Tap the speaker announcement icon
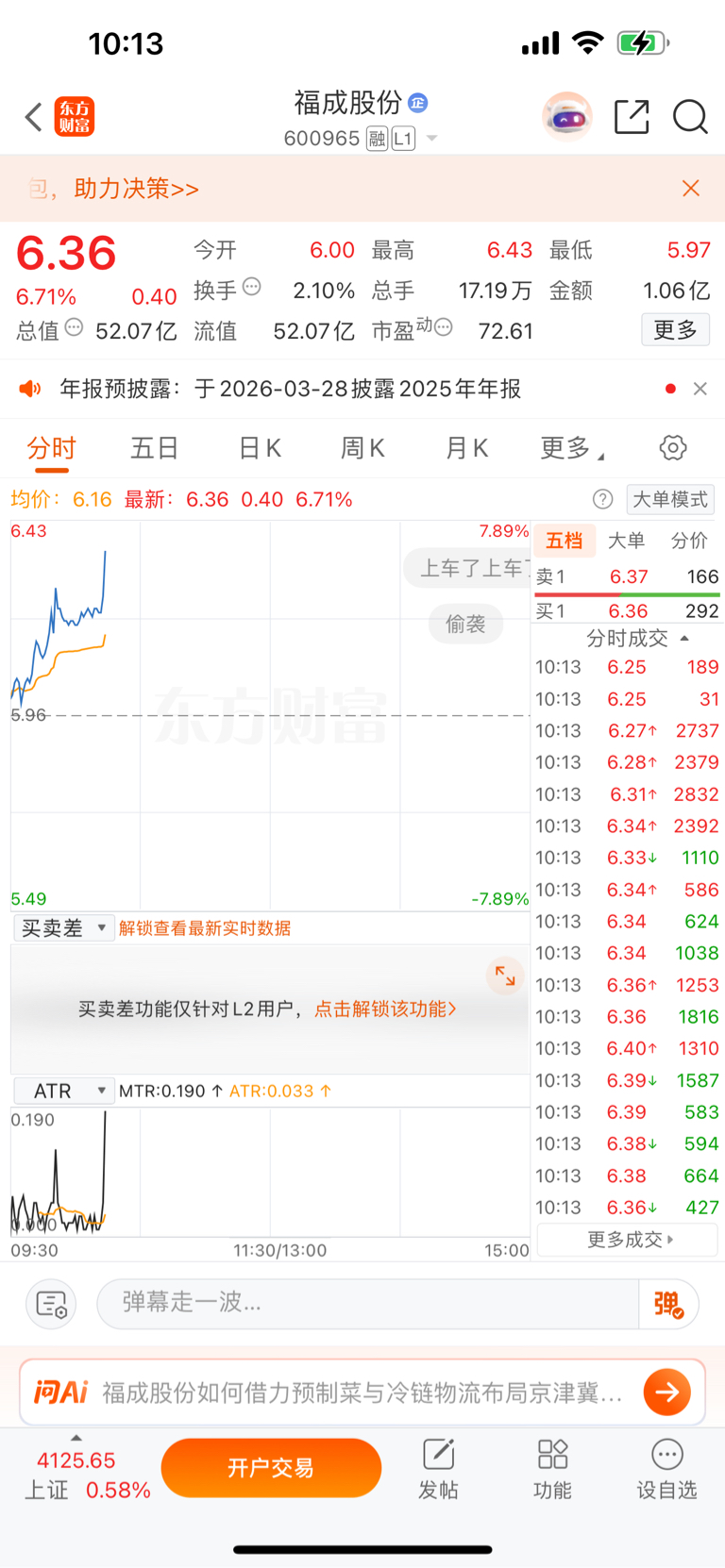The height and width of the screenshot is (1568, 725). [30, 389]
